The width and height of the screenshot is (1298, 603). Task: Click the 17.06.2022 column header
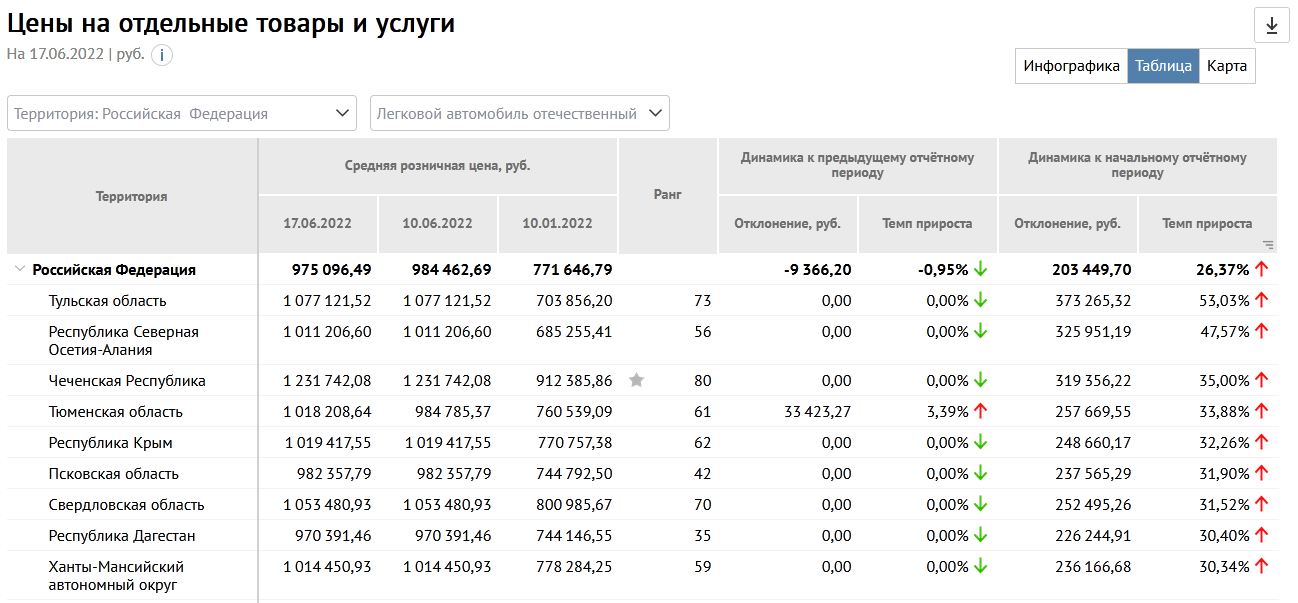318,224
